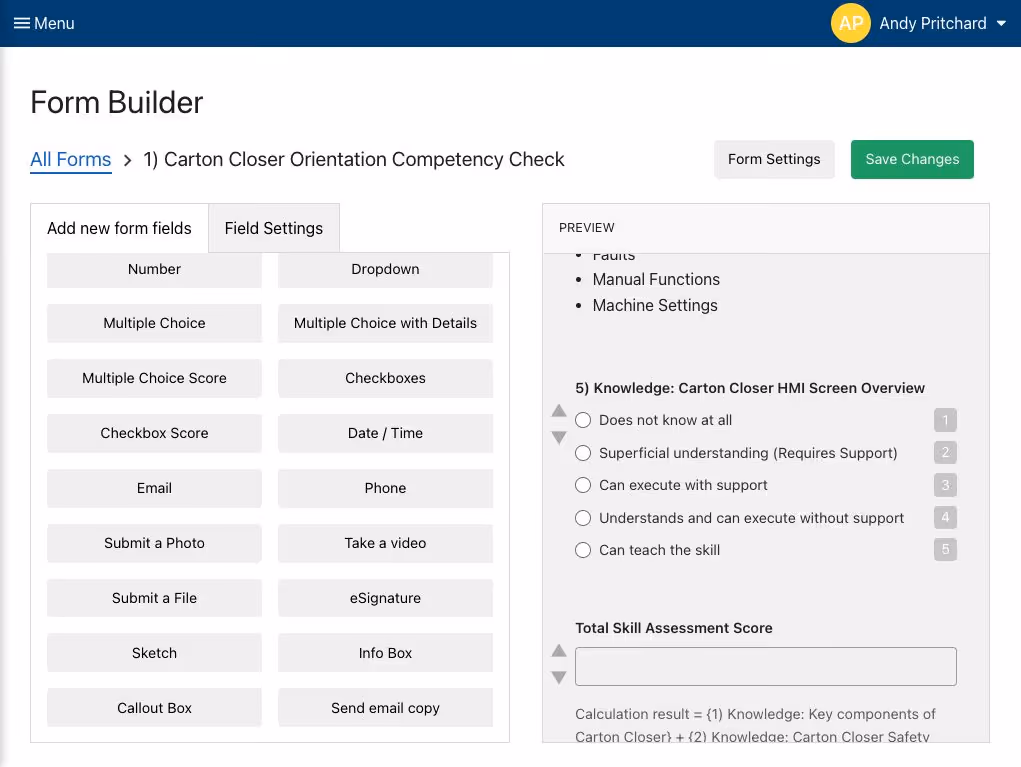1021x767 pixels.
Task: Add a Submit a File field
Action: tap(154, 598)
